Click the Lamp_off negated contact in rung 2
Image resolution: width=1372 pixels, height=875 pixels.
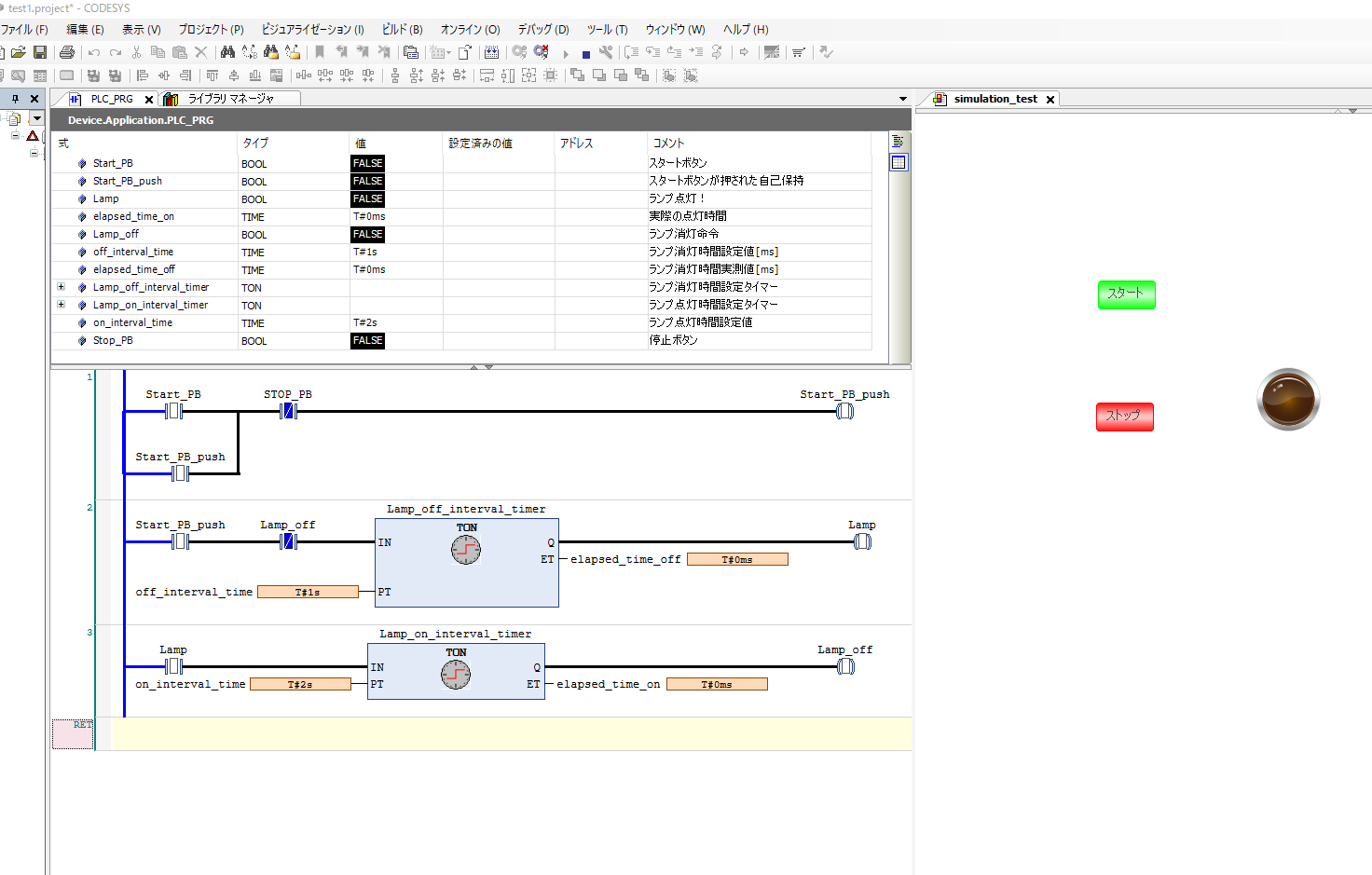[288, 541]
